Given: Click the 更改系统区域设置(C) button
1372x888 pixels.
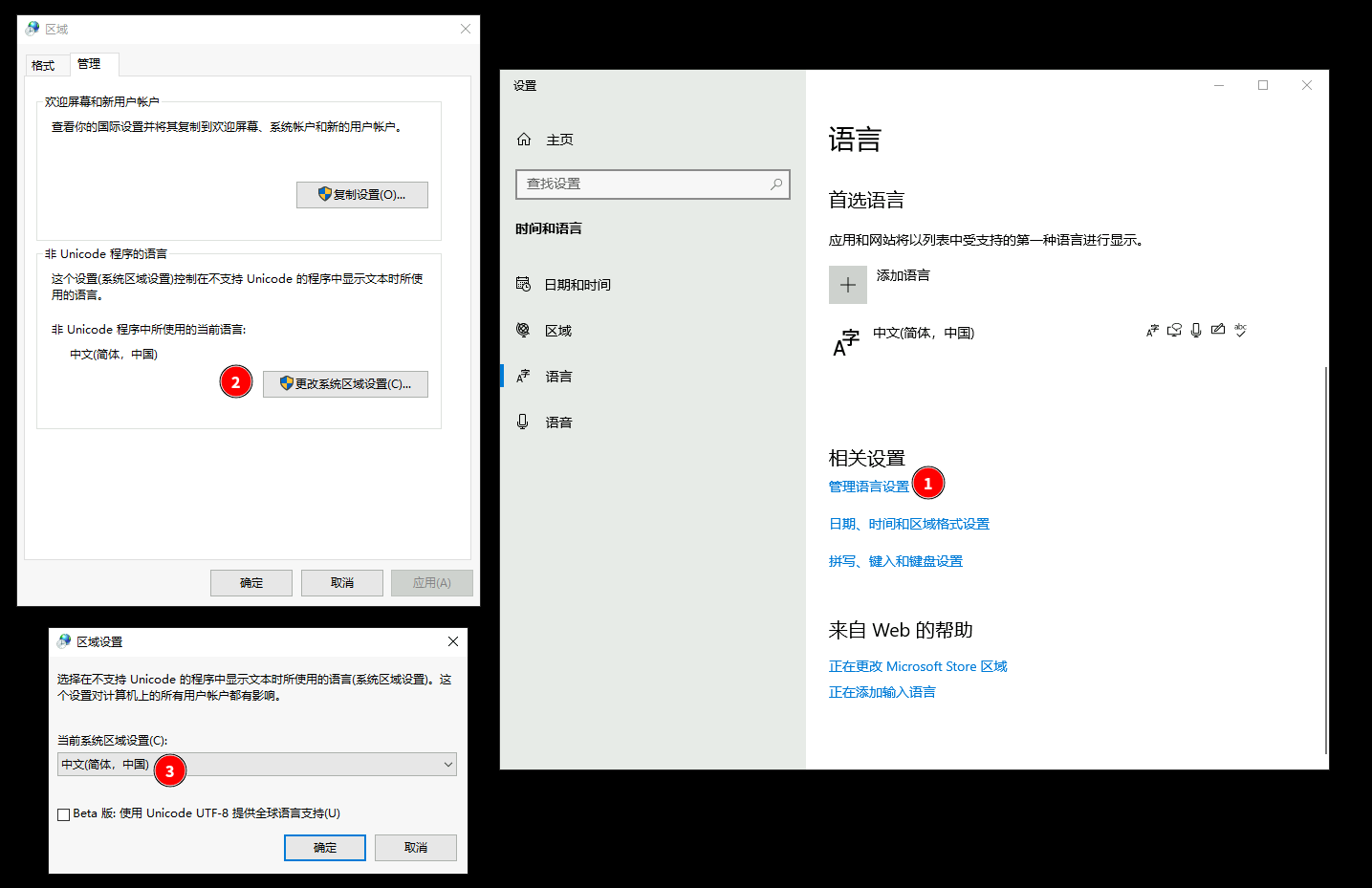Looking at the screenshot, I should click(x=345, y=383).
